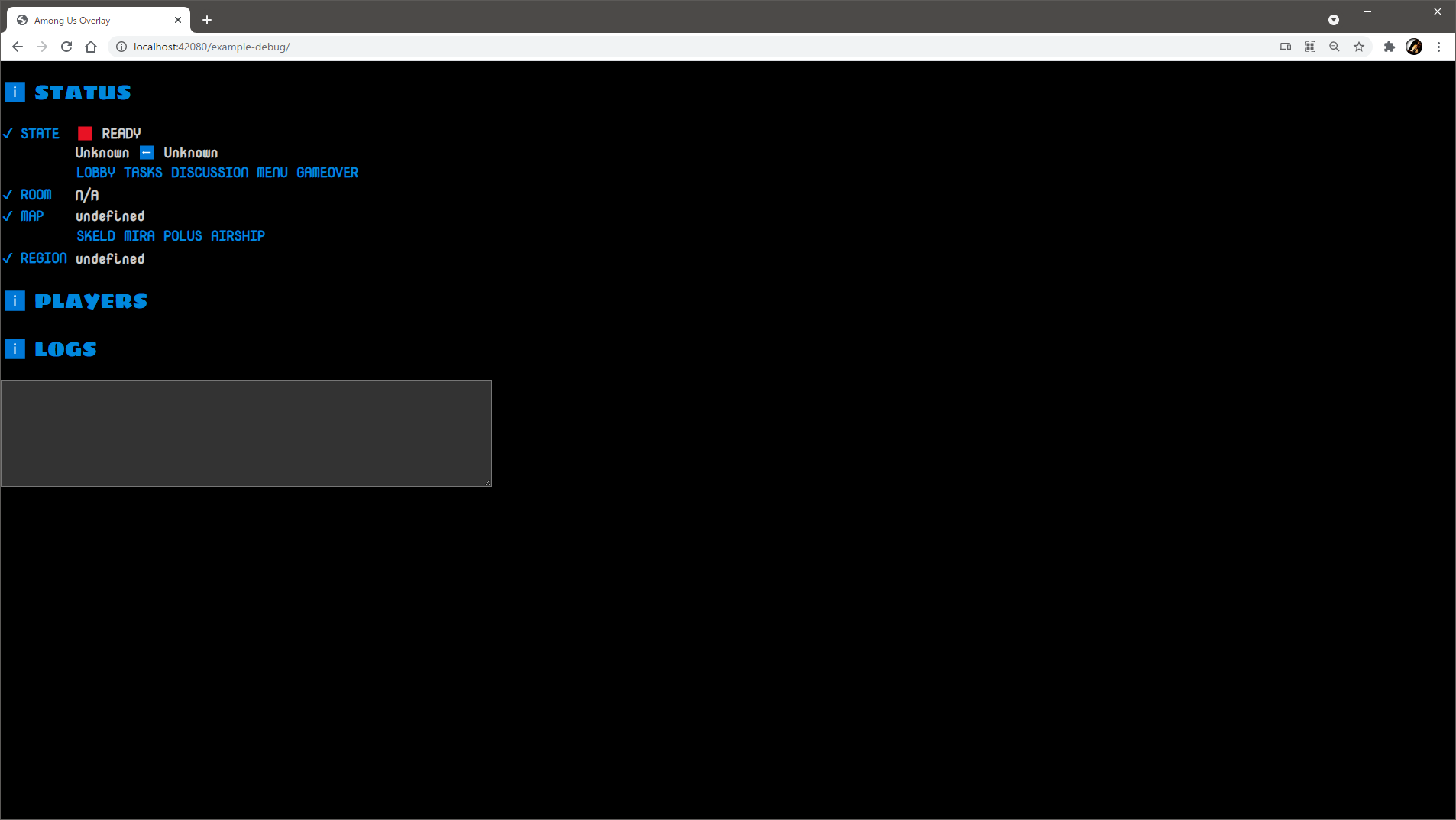The width and height of the screenshot is (1456, 820).
Task: Click the info icon beside Logs heading
Action: pyautogui.click(x=15, y=349)
